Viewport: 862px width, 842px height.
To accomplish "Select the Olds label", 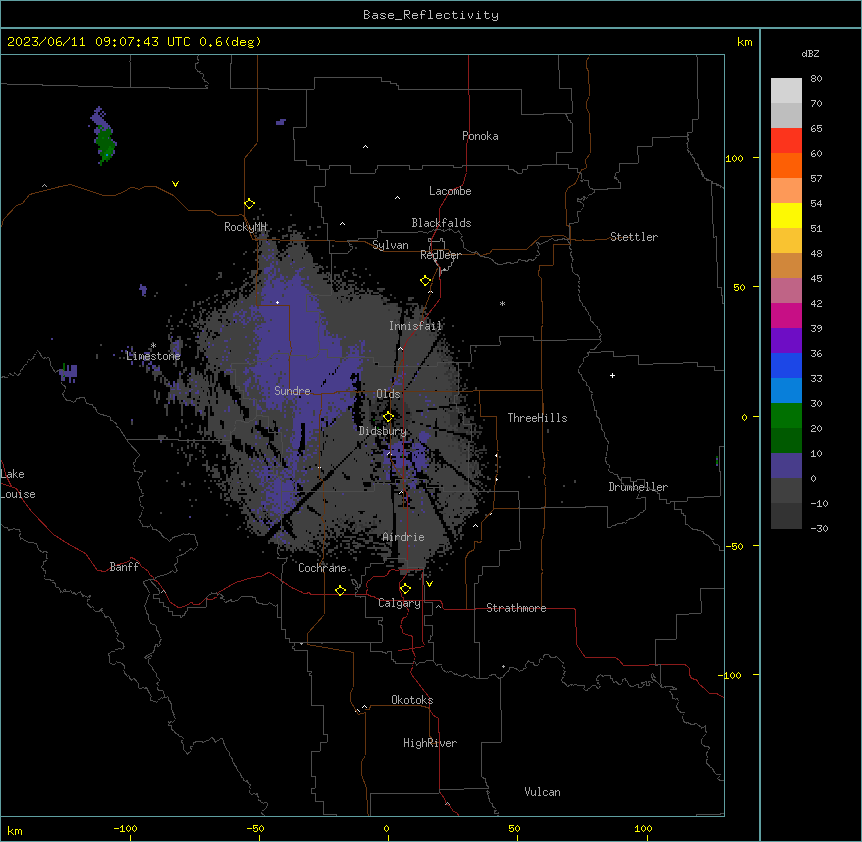I will (x=388, y=394).
